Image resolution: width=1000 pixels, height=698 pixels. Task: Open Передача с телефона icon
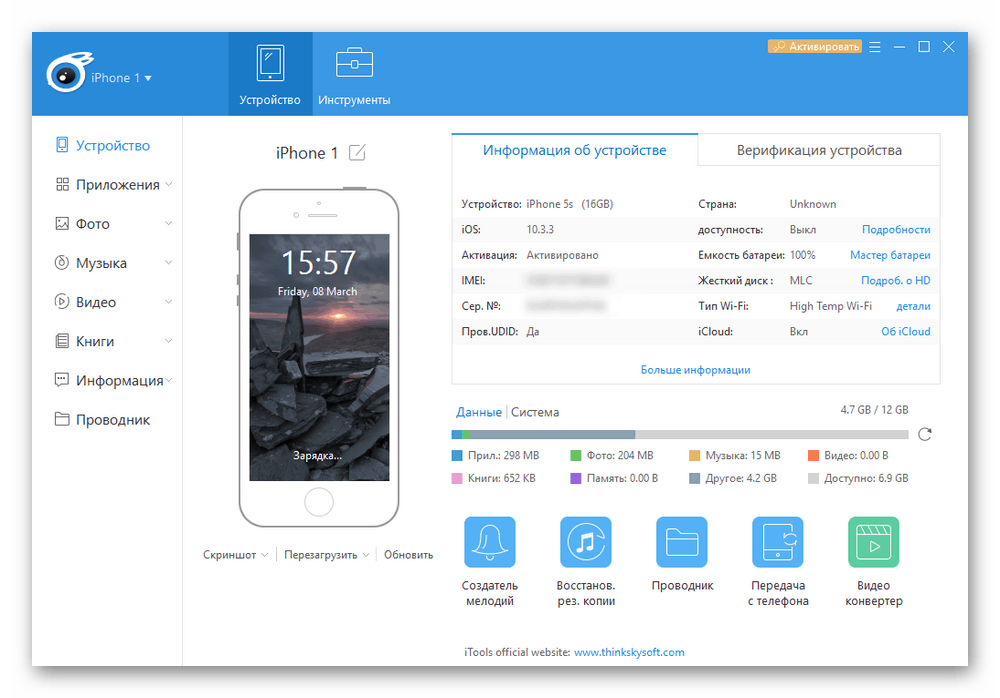[777, 542]
